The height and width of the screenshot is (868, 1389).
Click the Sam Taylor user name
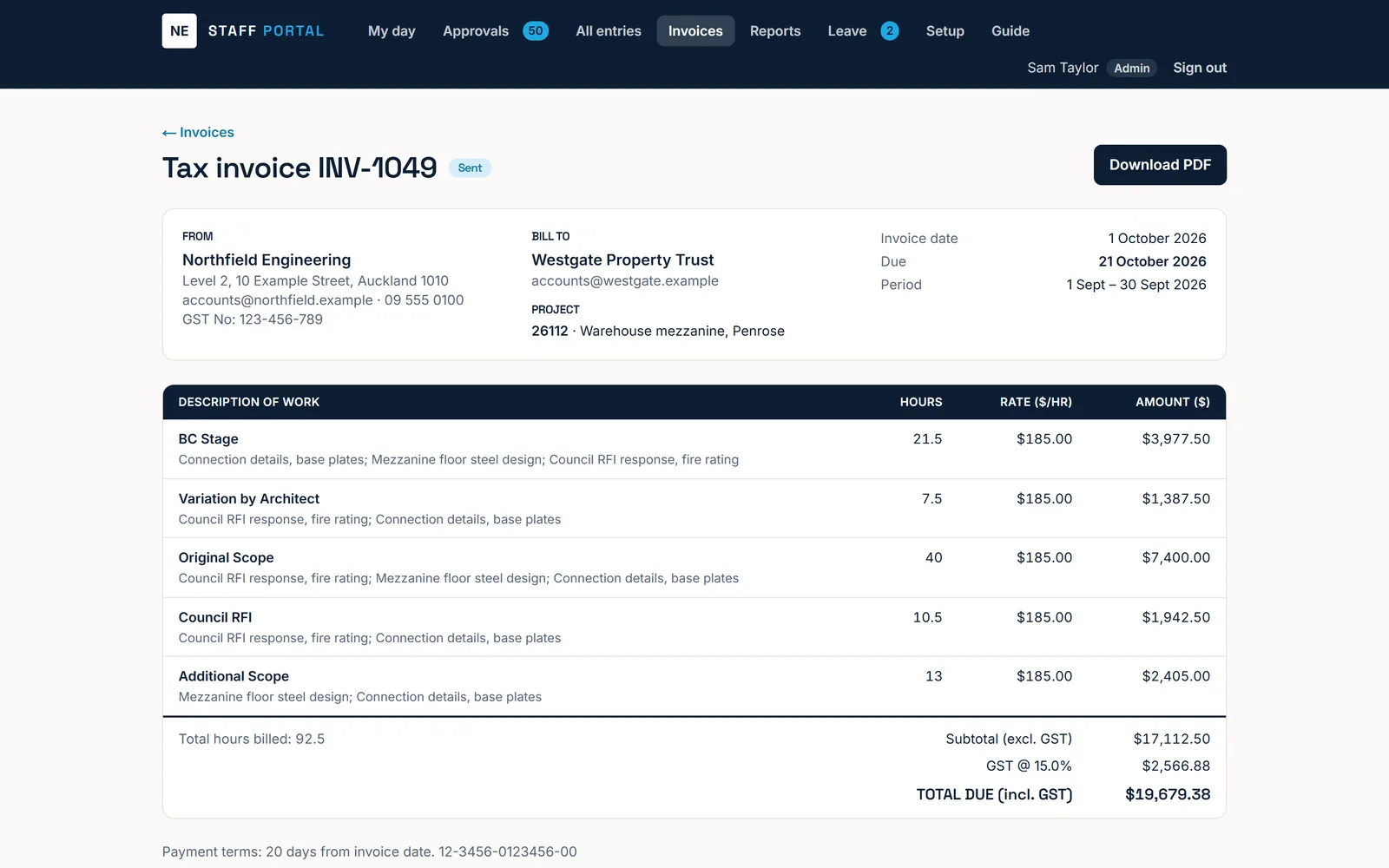[x=1063, y=68]
